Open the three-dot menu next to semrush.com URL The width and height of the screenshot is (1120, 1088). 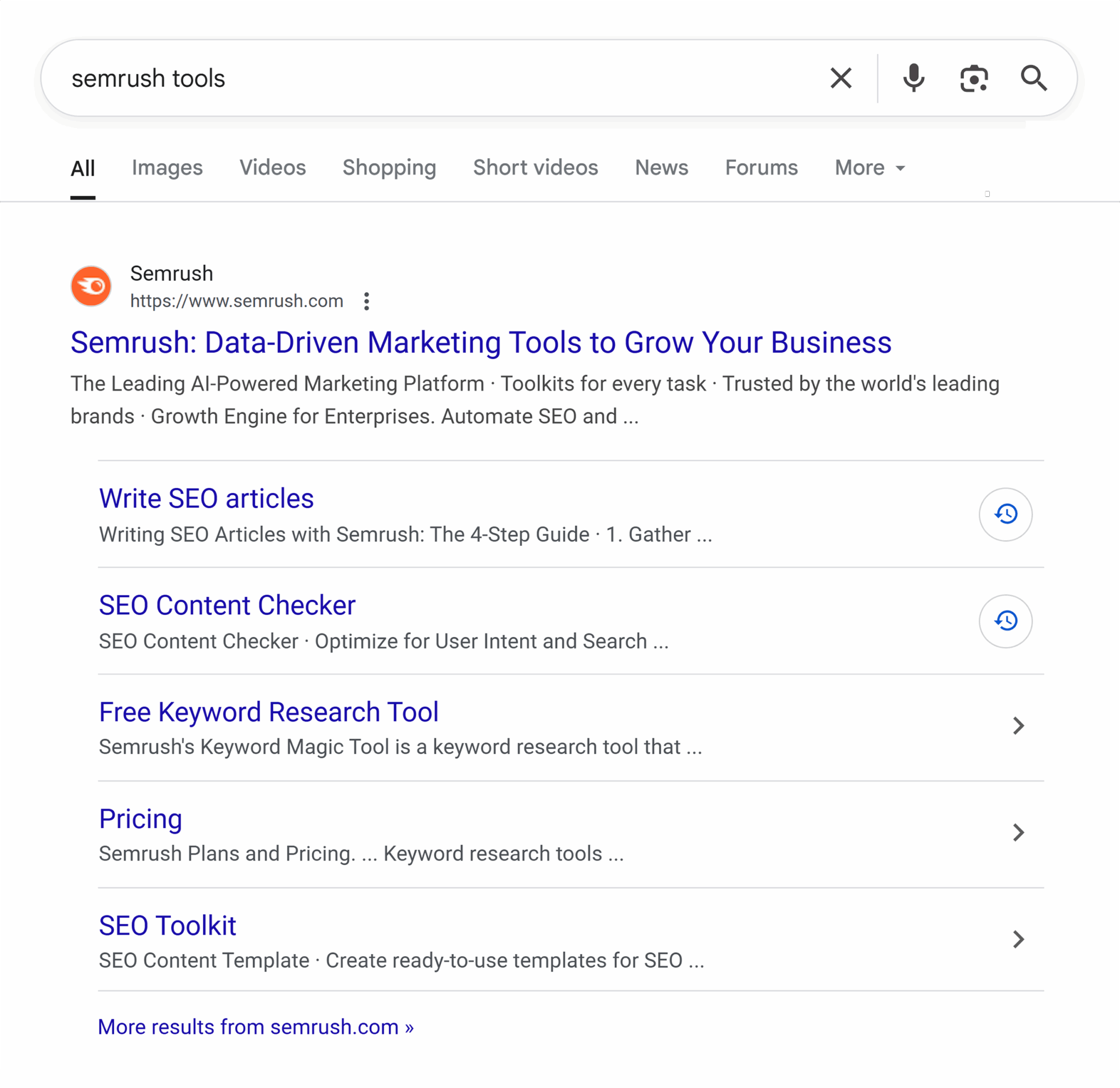367,301
